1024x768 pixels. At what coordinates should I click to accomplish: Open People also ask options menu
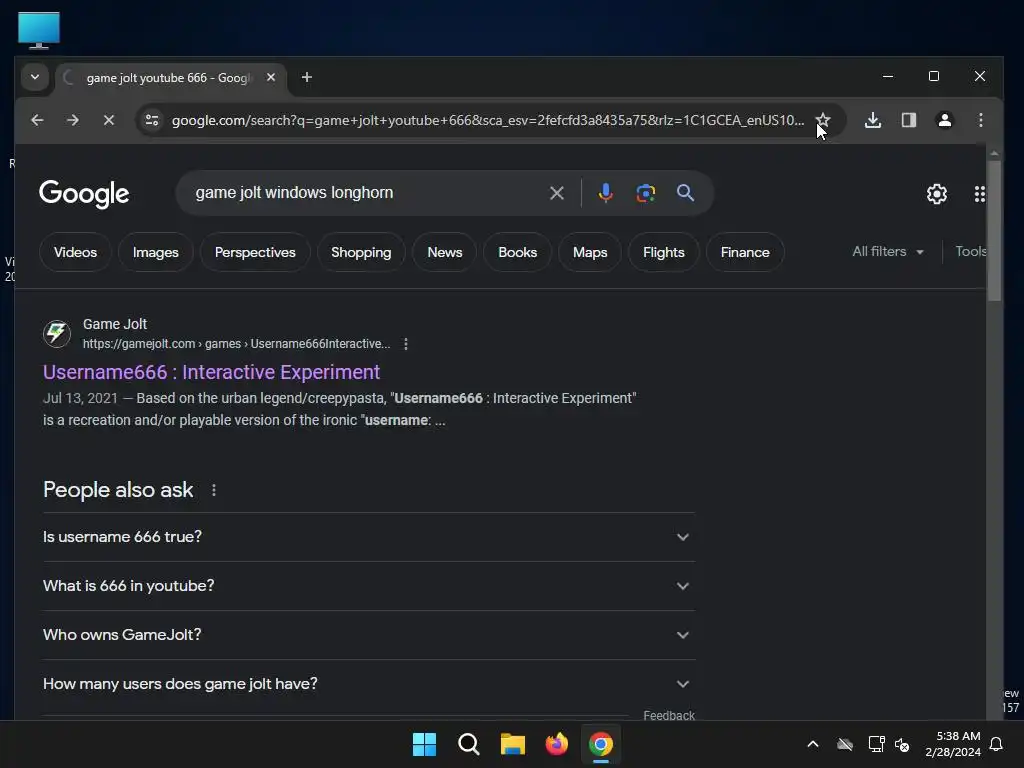tap(214, 490)
